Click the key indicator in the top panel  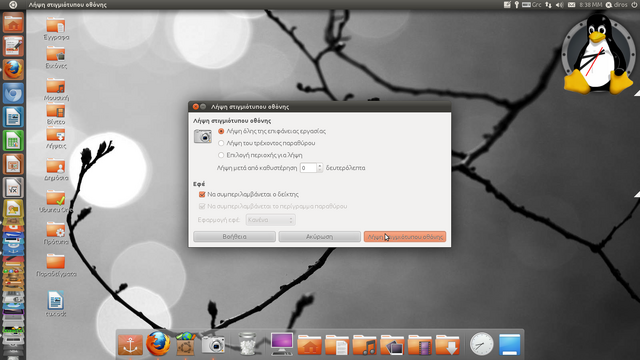pos(517,5)
